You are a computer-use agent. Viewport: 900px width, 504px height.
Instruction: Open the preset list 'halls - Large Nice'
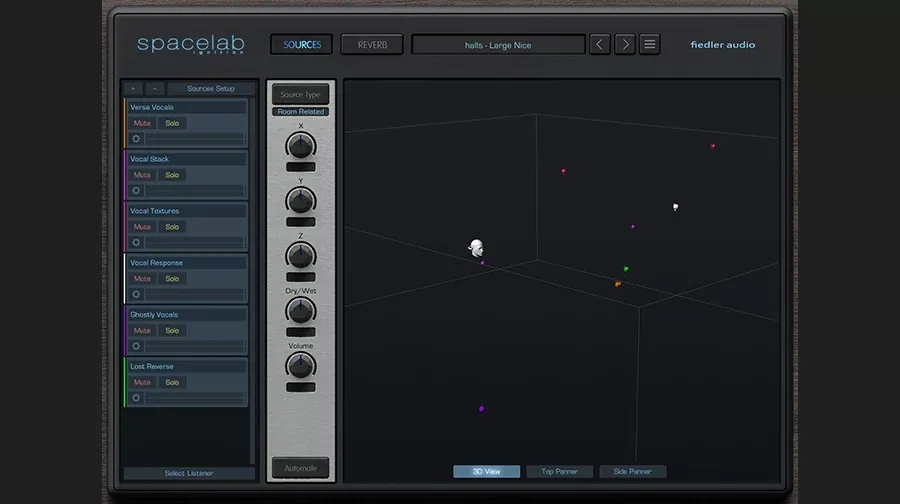click(x=498, y=45)
